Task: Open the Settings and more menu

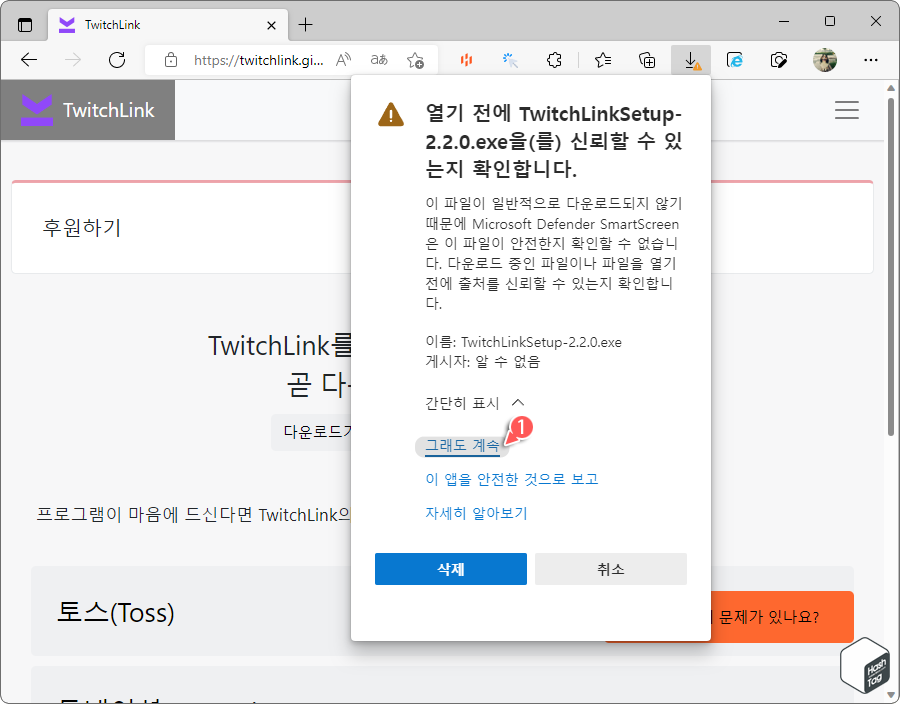Action: (x=871, y=60)
